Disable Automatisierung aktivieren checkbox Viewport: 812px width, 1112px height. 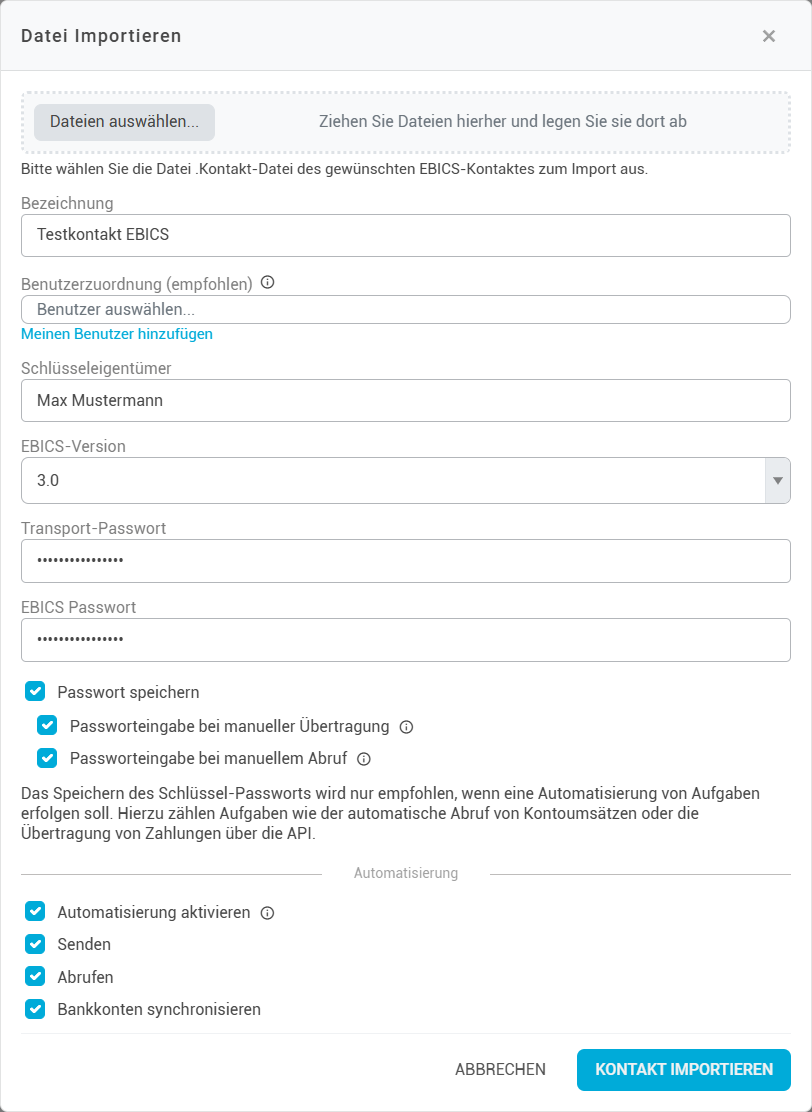tap(36, 912)
